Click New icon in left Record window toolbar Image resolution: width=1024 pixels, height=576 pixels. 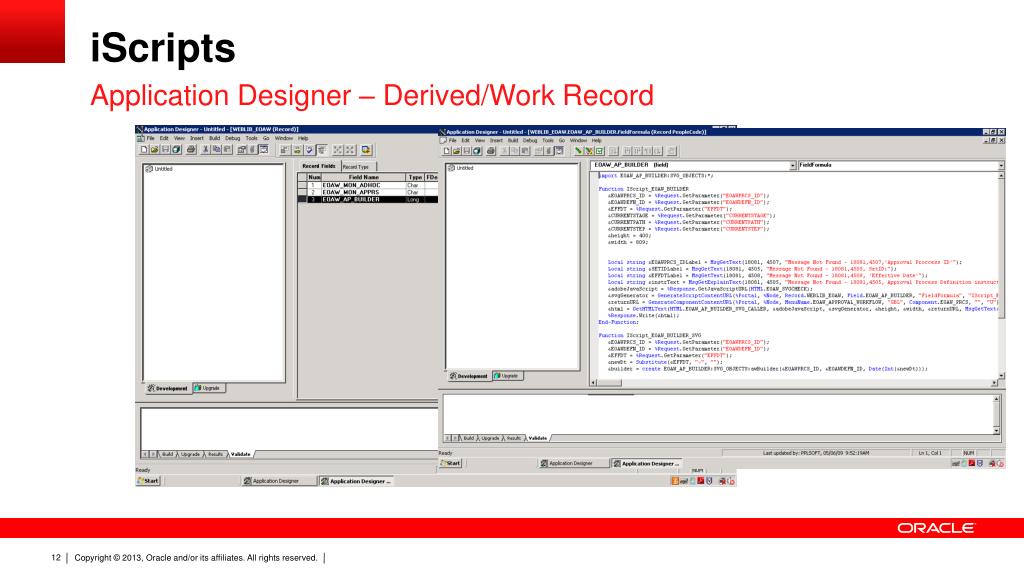click(x=144, y=150)
